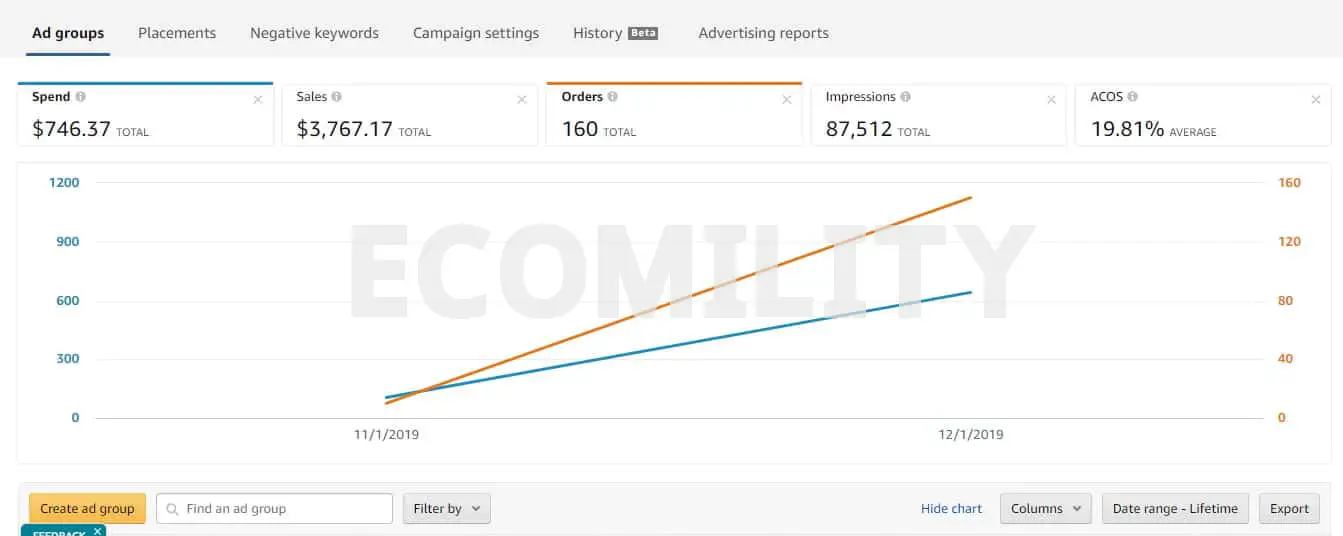The height and width of the screenshot is (536, 1343).
Task: Click the info icon next to ACOS
Action: click(1133, 97)
